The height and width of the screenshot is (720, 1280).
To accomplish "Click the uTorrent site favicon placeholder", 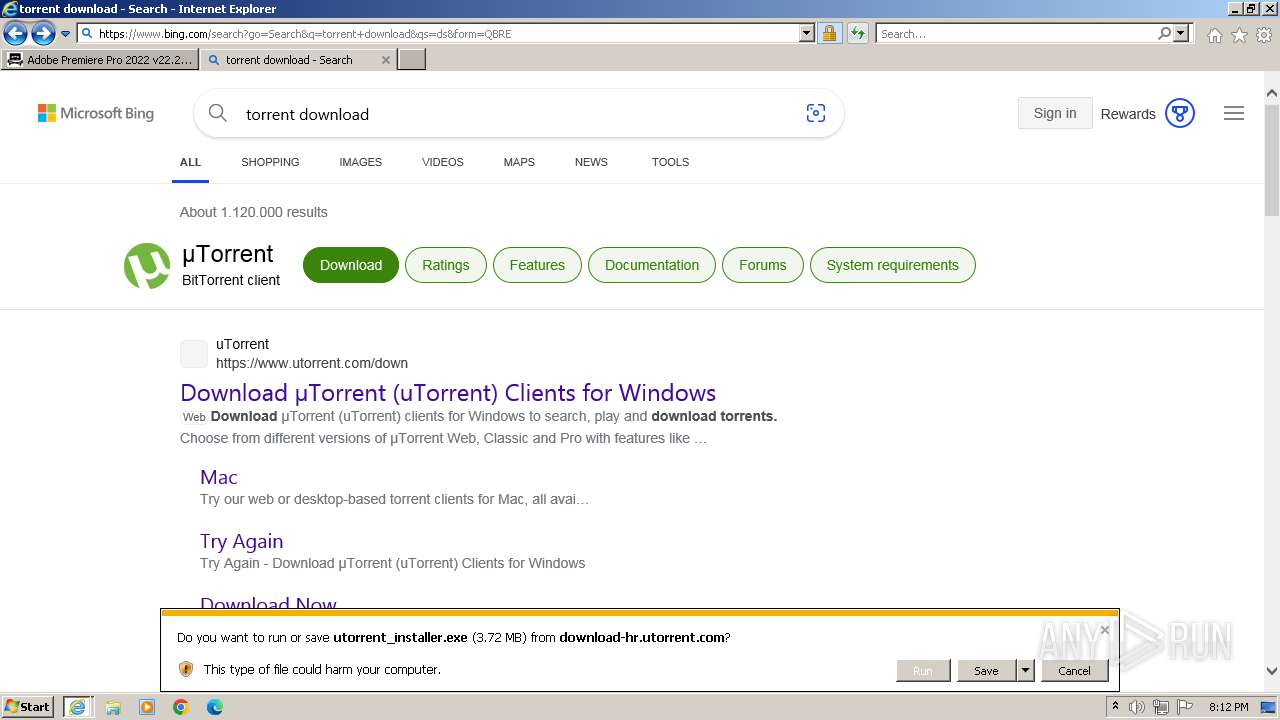I will 194,354.
